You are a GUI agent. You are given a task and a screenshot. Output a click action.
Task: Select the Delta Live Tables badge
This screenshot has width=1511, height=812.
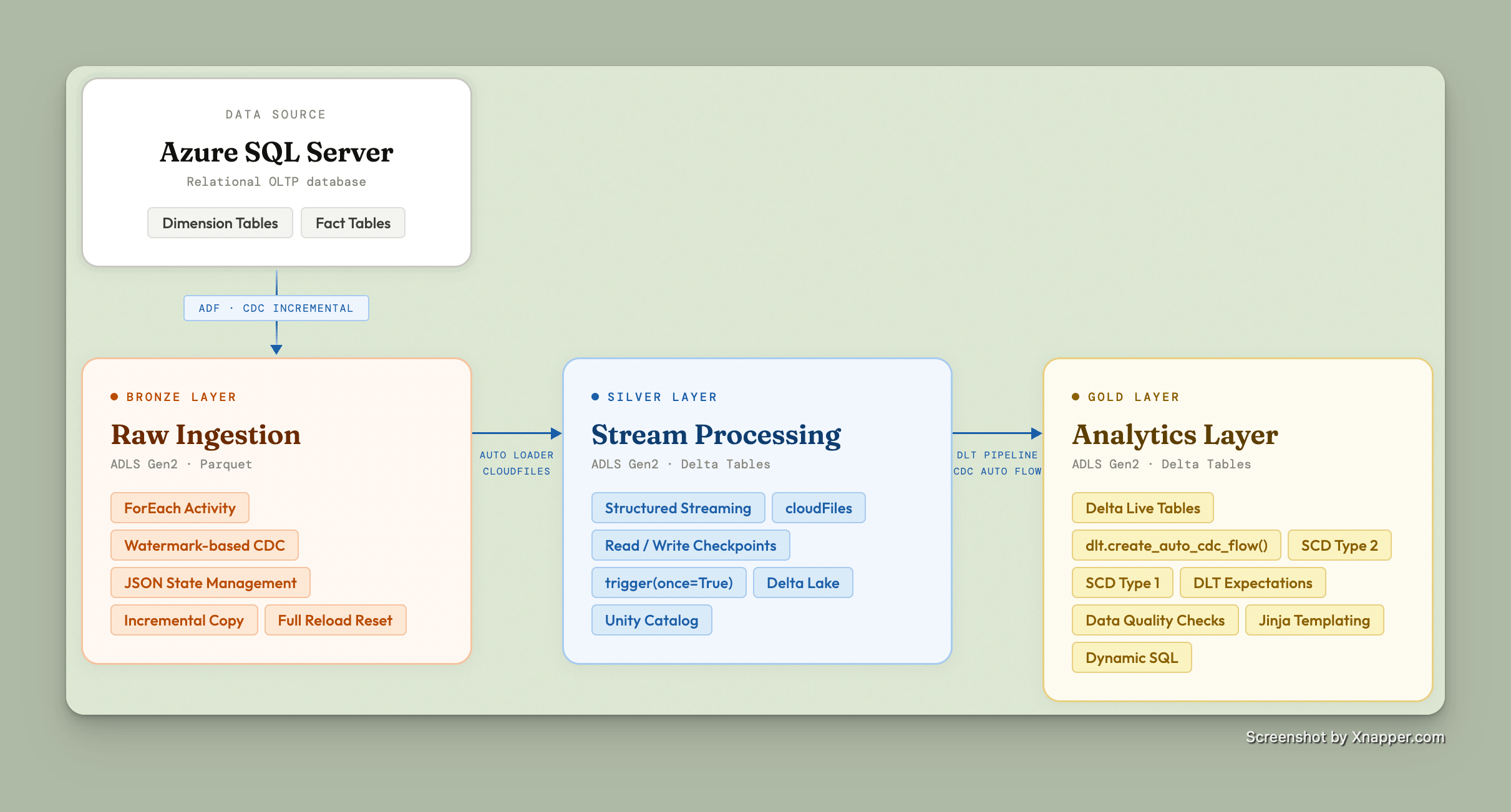click(x=1142, y=508)
